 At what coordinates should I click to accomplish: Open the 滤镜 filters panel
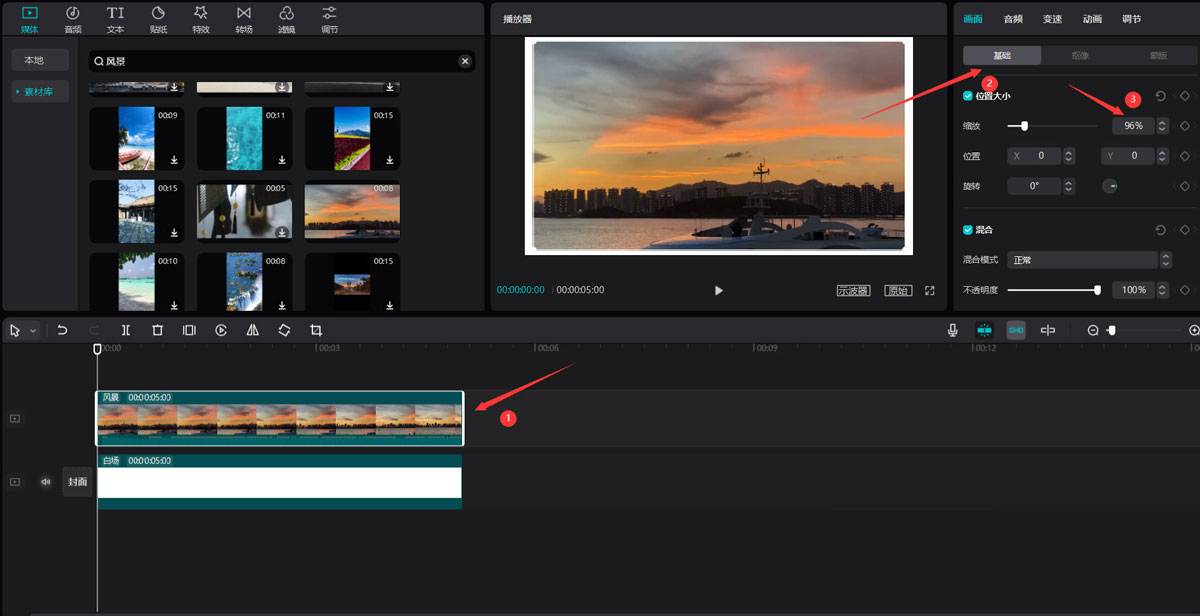click(287, 18)
